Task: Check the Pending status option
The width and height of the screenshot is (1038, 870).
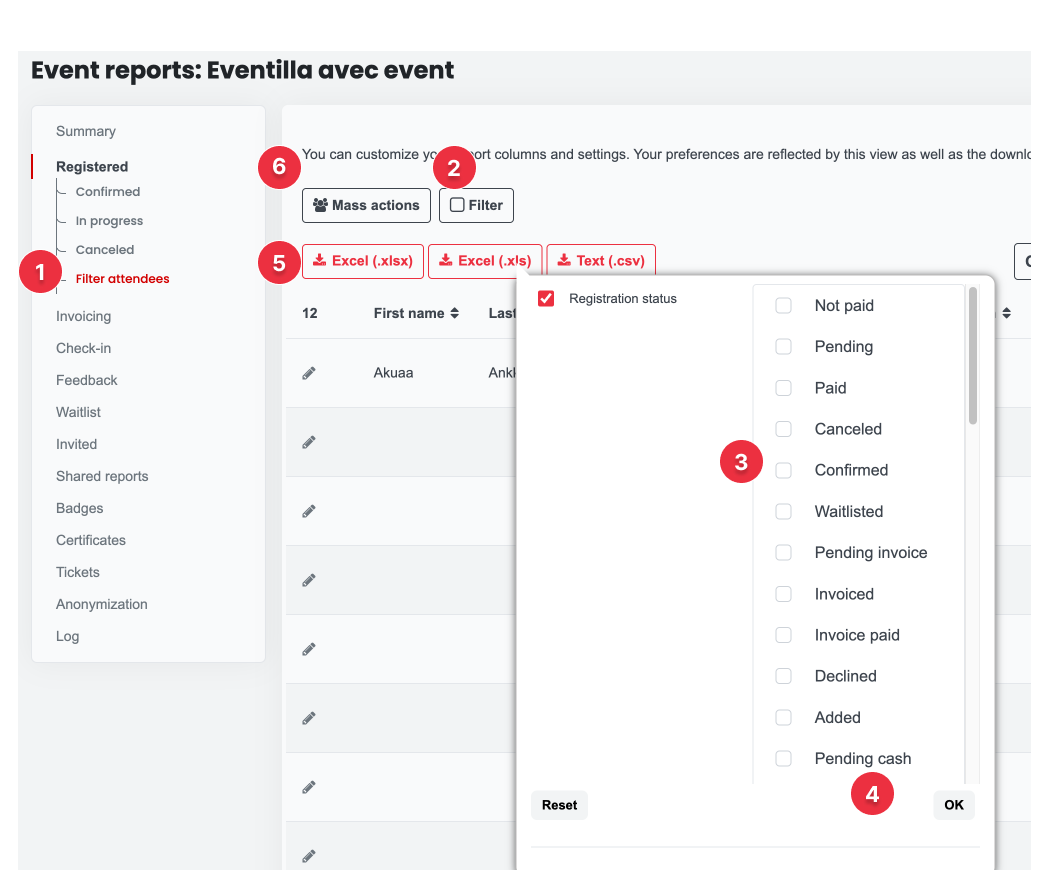Action: (x=783, y=346)
